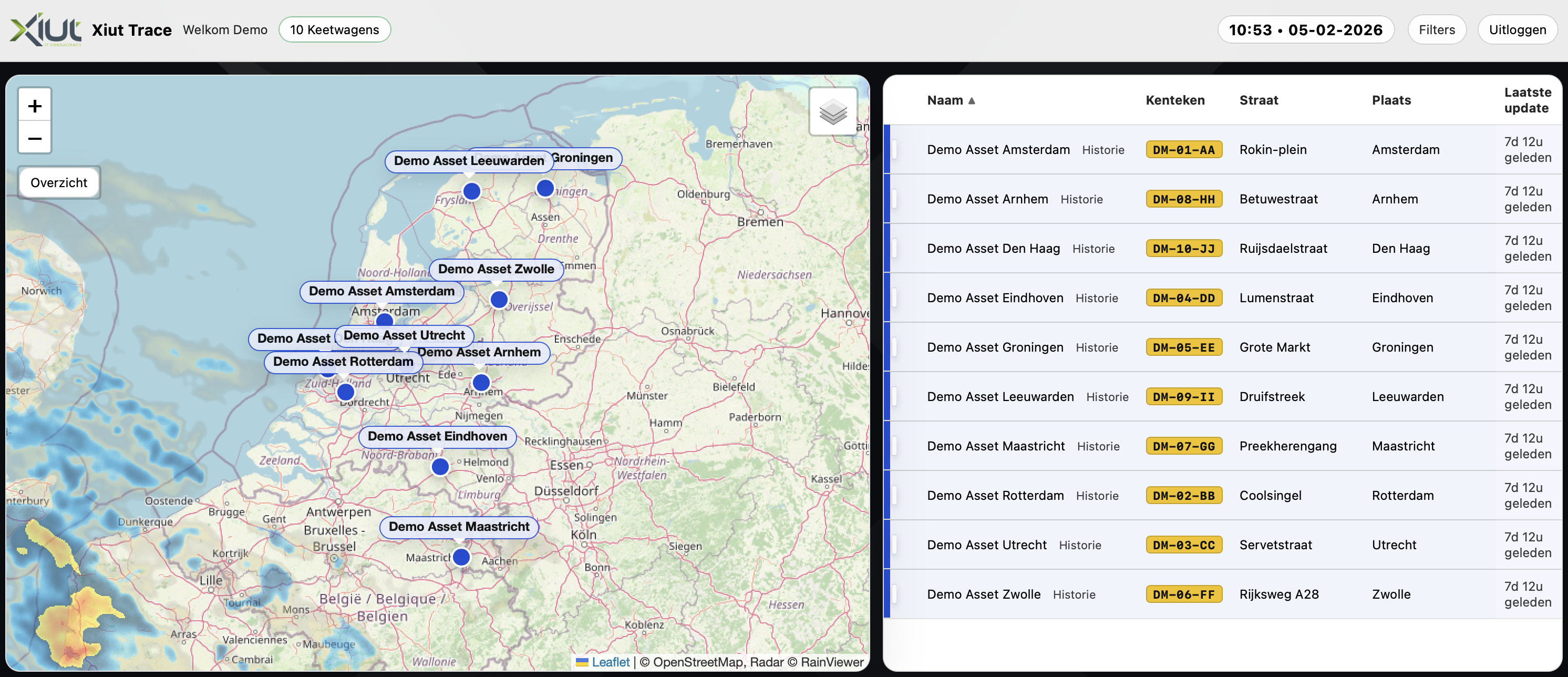The height and width of the screenshot is (677, 1568).
Task: Toggle the Demo Asset Amsterdam row selector
Action: click(x=895, y=150)
